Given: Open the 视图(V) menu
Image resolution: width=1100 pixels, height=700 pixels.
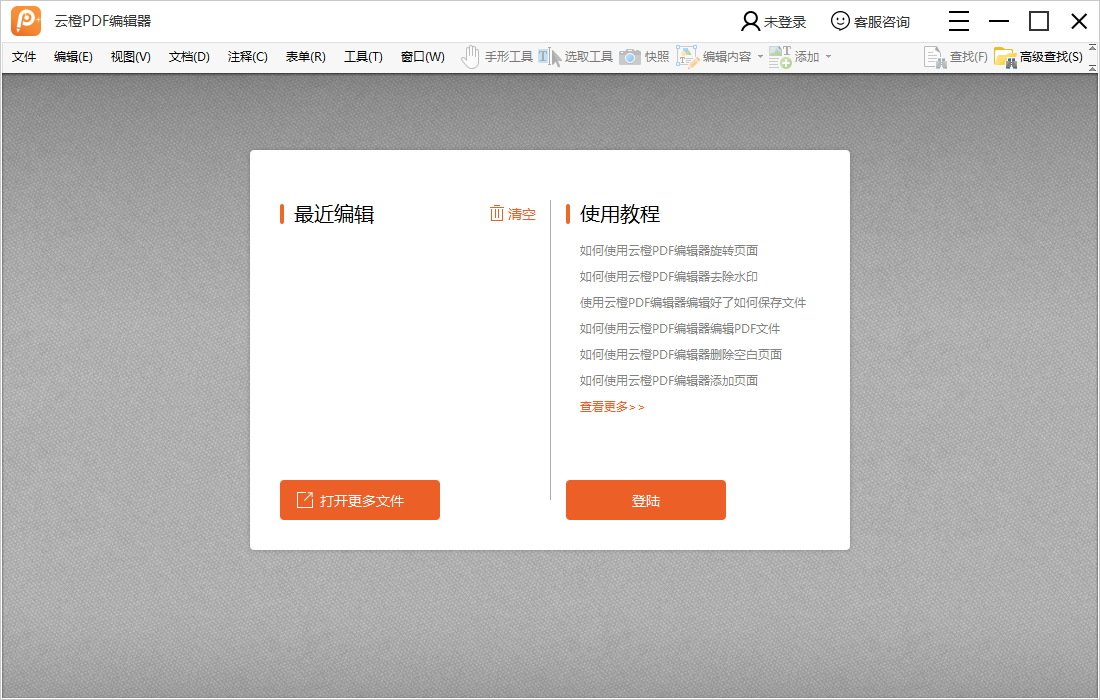Looking at the screenshot, I should (130, 57).
